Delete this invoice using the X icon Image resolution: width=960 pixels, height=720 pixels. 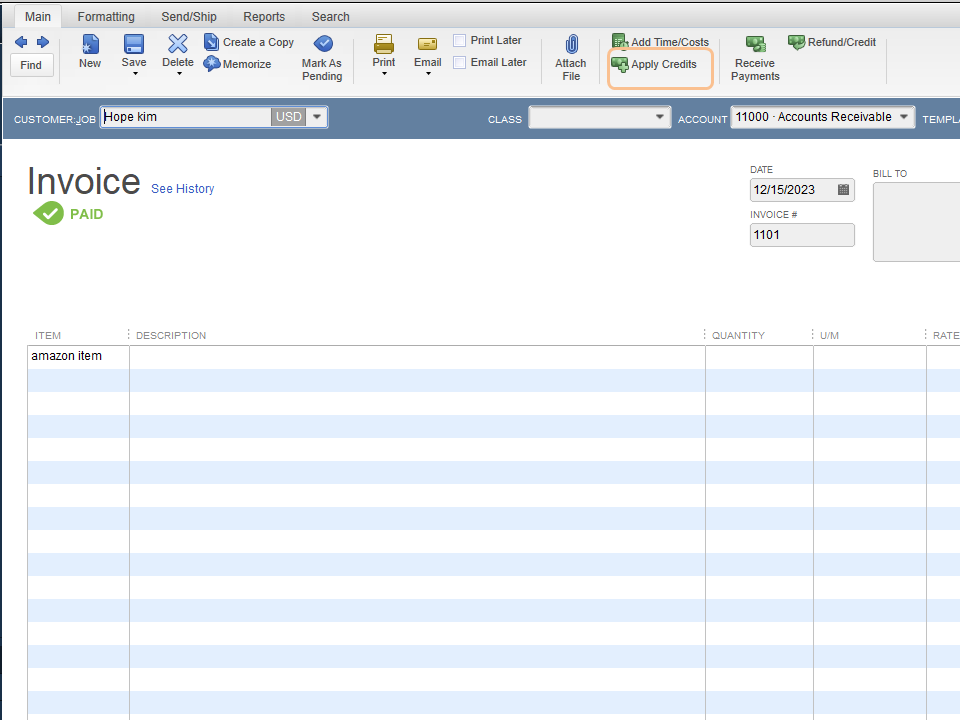178,43
